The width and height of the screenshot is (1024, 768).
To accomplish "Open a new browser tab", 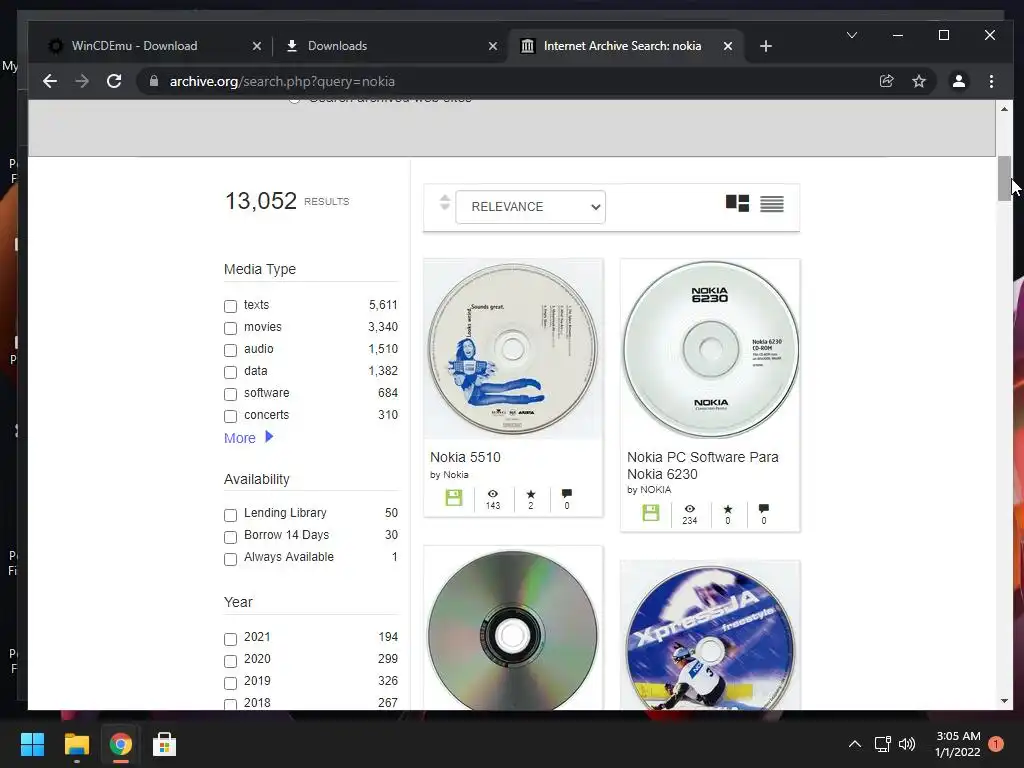I will [766, 46].
